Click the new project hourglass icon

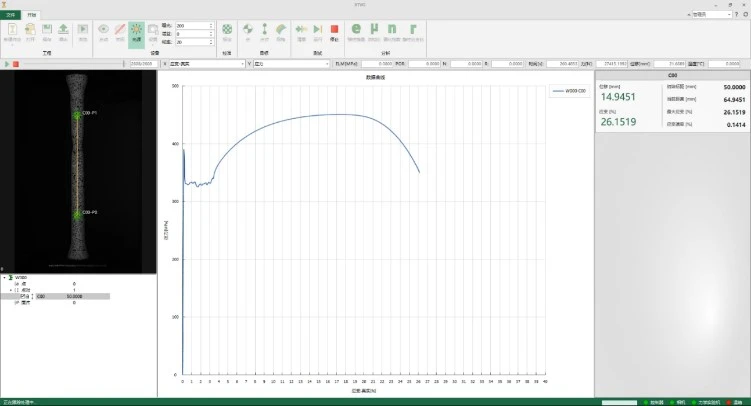tap(12, 30)
